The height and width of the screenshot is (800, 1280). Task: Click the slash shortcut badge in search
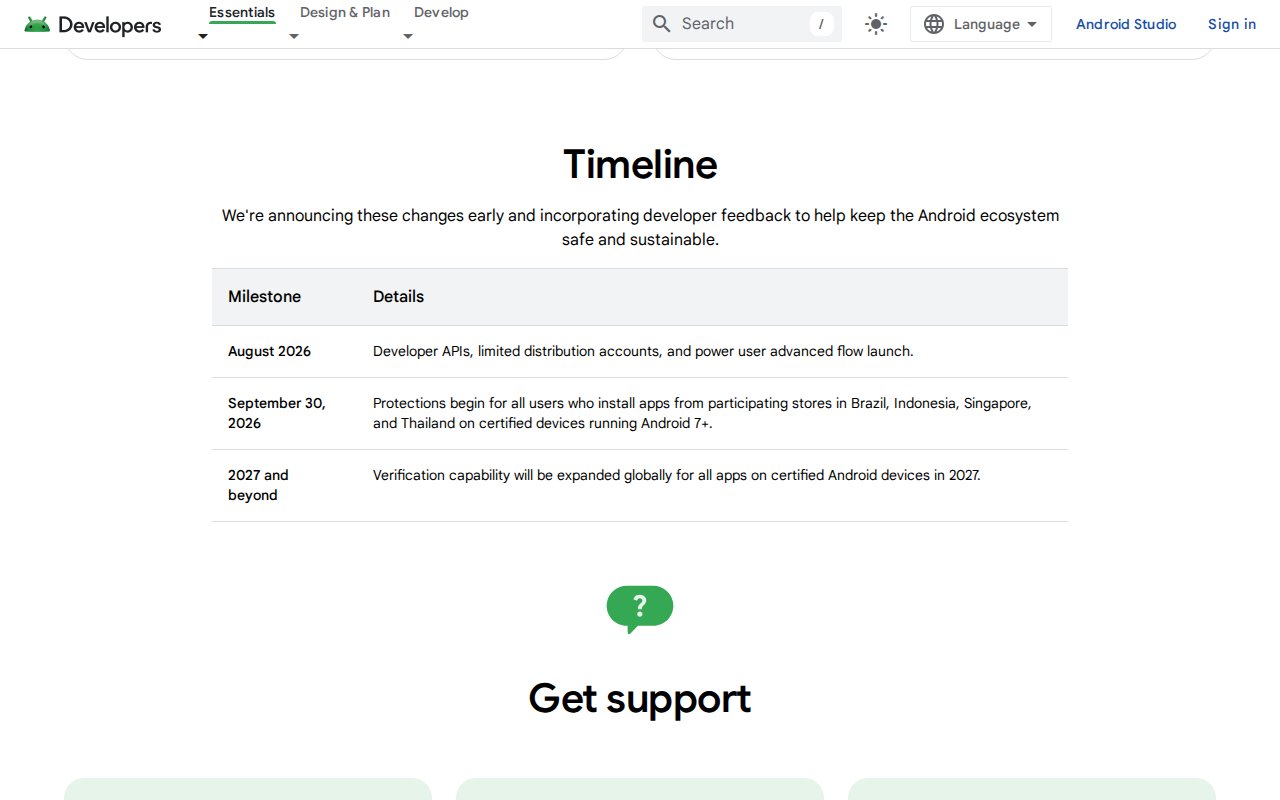tap(821, 24)
